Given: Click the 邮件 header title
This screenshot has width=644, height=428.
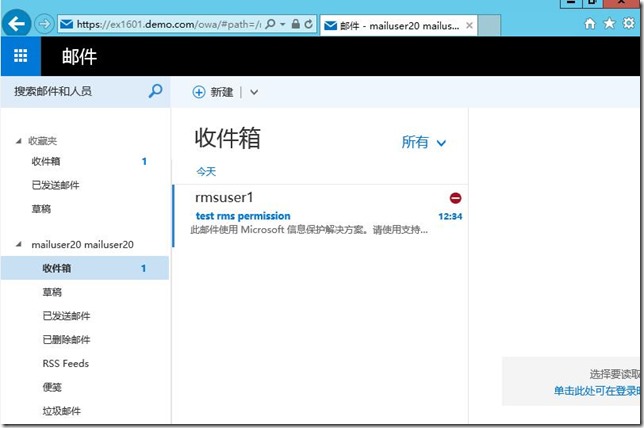Looking at the screenshot, I should tap(79, 56).
